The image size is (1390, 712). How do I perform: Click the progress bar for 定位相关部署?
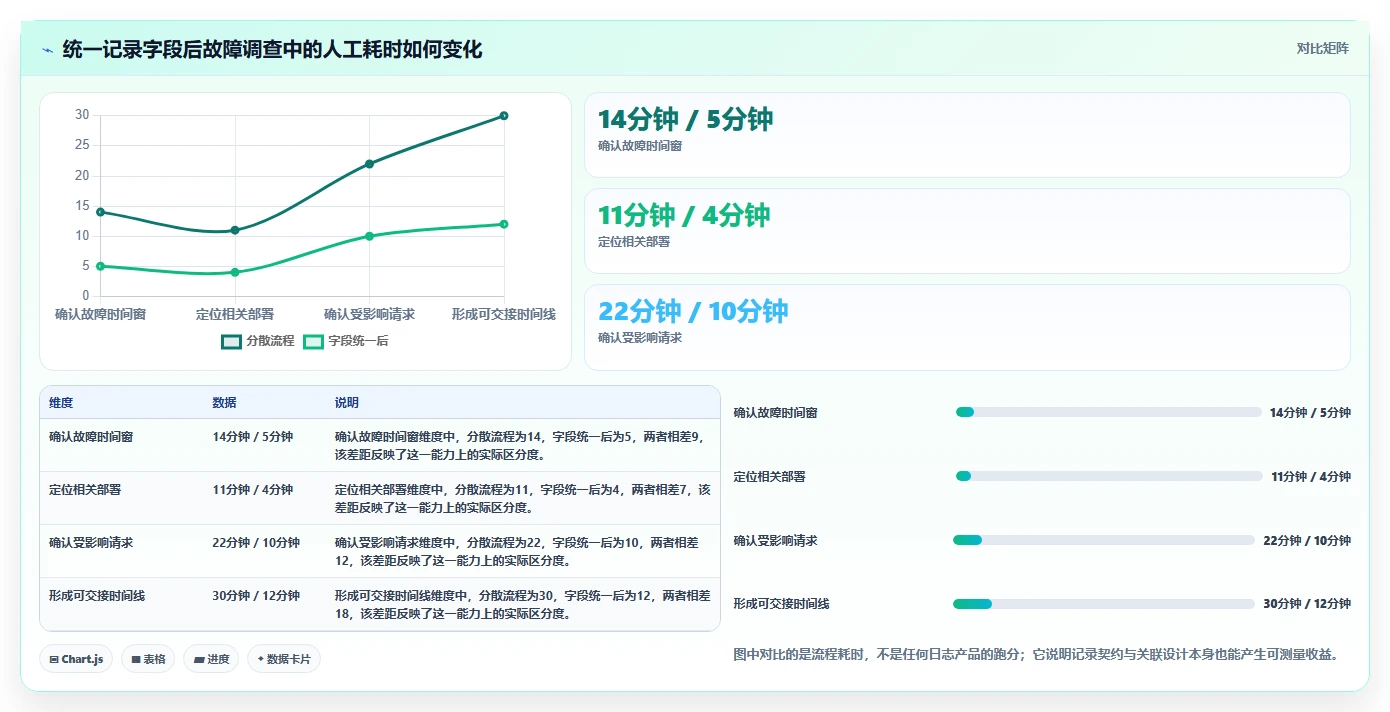(x=1109, y=476)
